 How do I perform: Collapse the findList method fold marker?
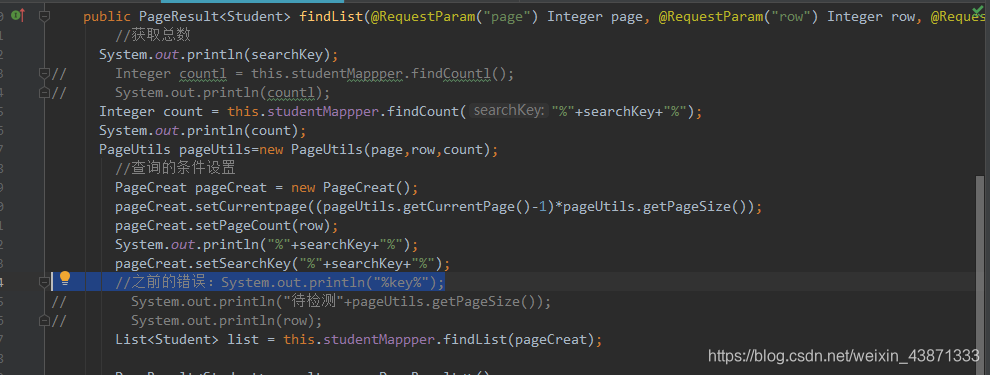coord(44,16)
